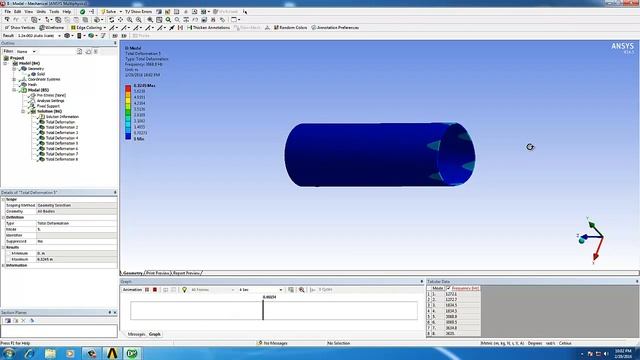The height and width of the screenshot is (360, 640).
Task: Open the Tools menu
Action: click(x=54, y=12)
